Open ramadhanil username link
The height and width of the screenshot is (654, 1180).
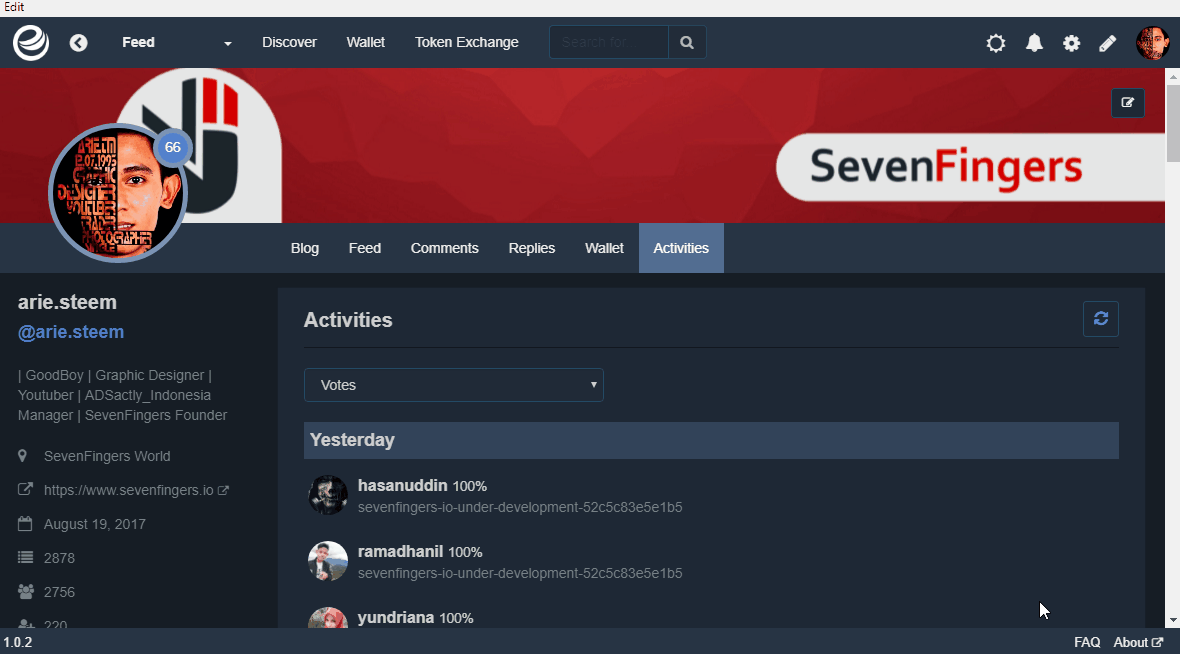tap(400, 552)
